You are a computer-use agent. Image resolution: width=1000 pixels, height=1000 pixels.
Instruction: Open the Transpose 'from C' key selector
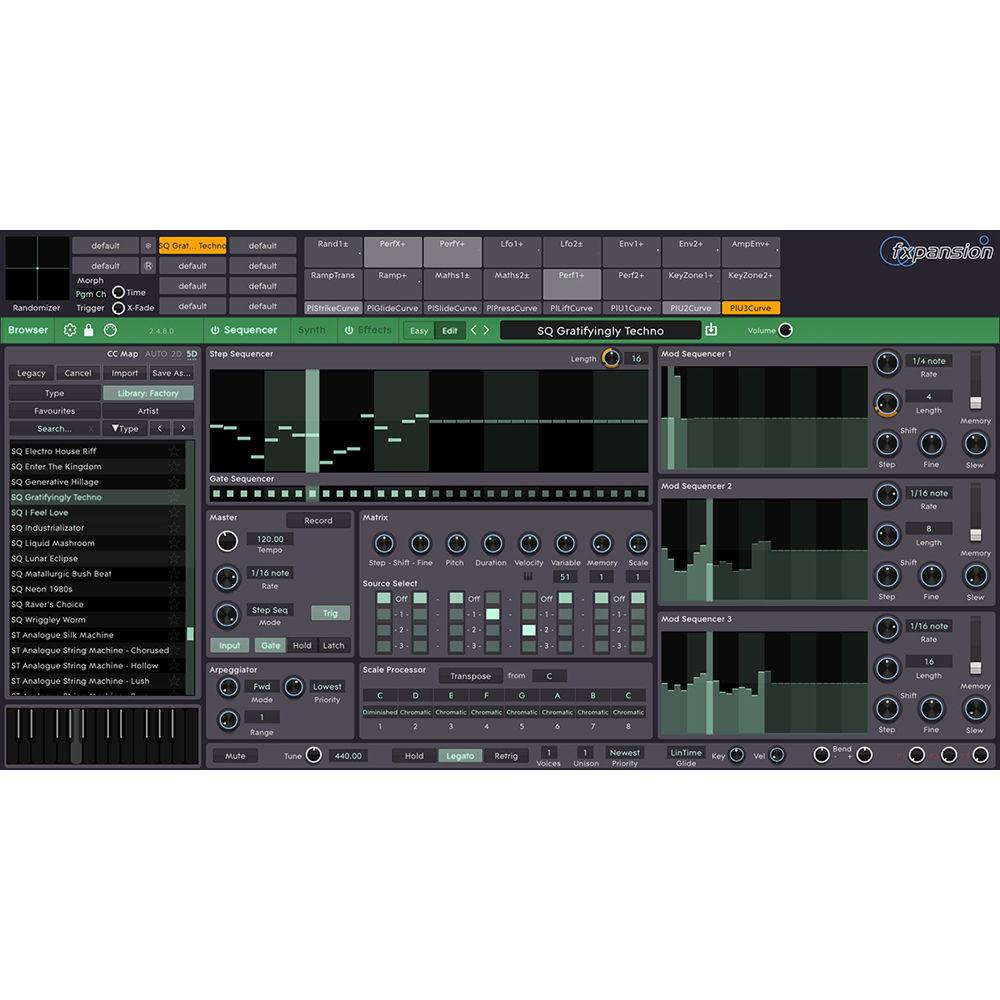coord(548,675)
